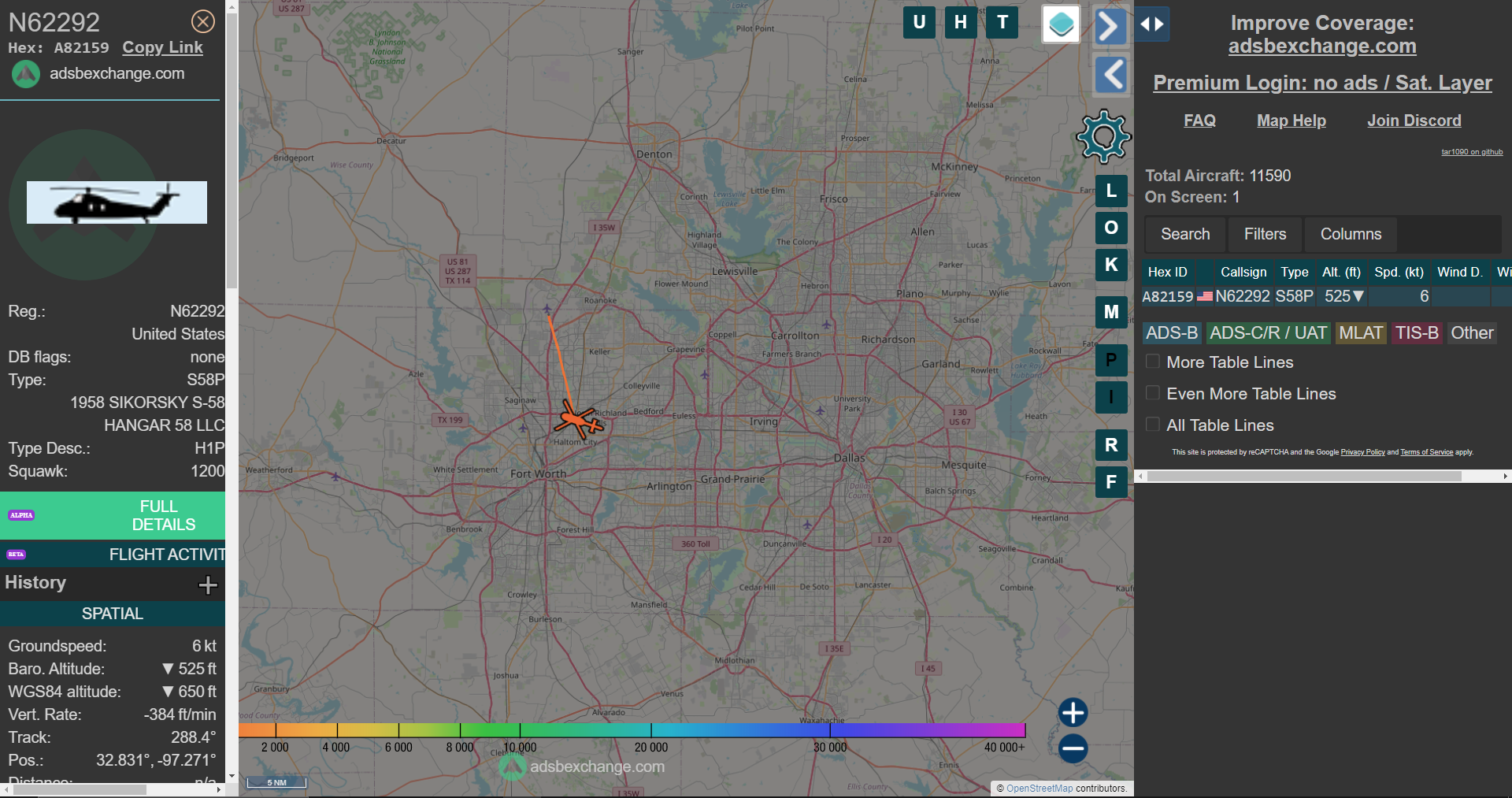This screenshot has height=798, width=1512.
Task: Sort table by Hex ID column
Action: tap(1167, 272)
